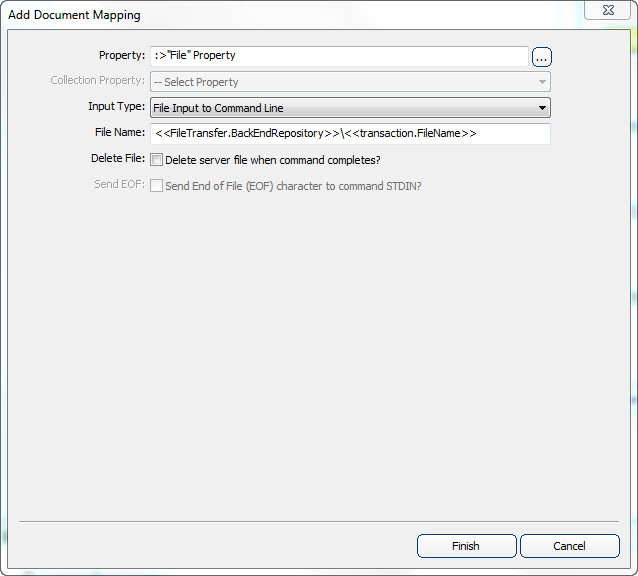Click inside the Property text field
This screenshot has width=638, height=576.
click(x=339, y=56)
